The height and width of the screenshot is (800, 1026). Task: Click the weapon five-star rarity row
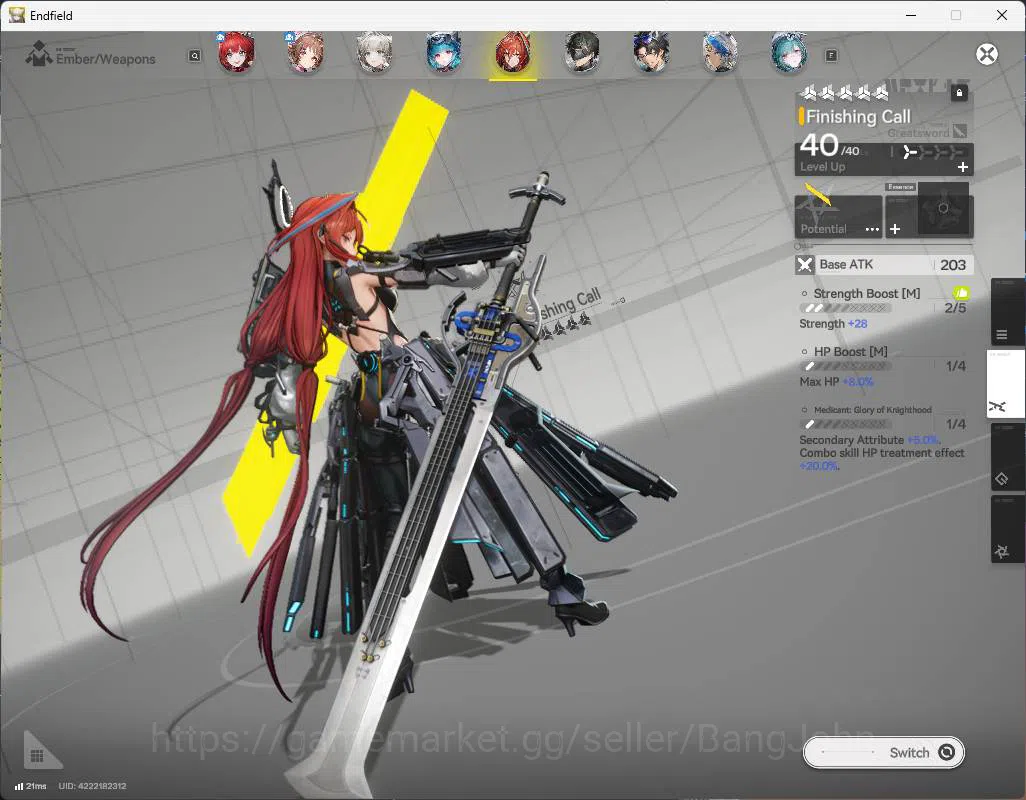844,93
